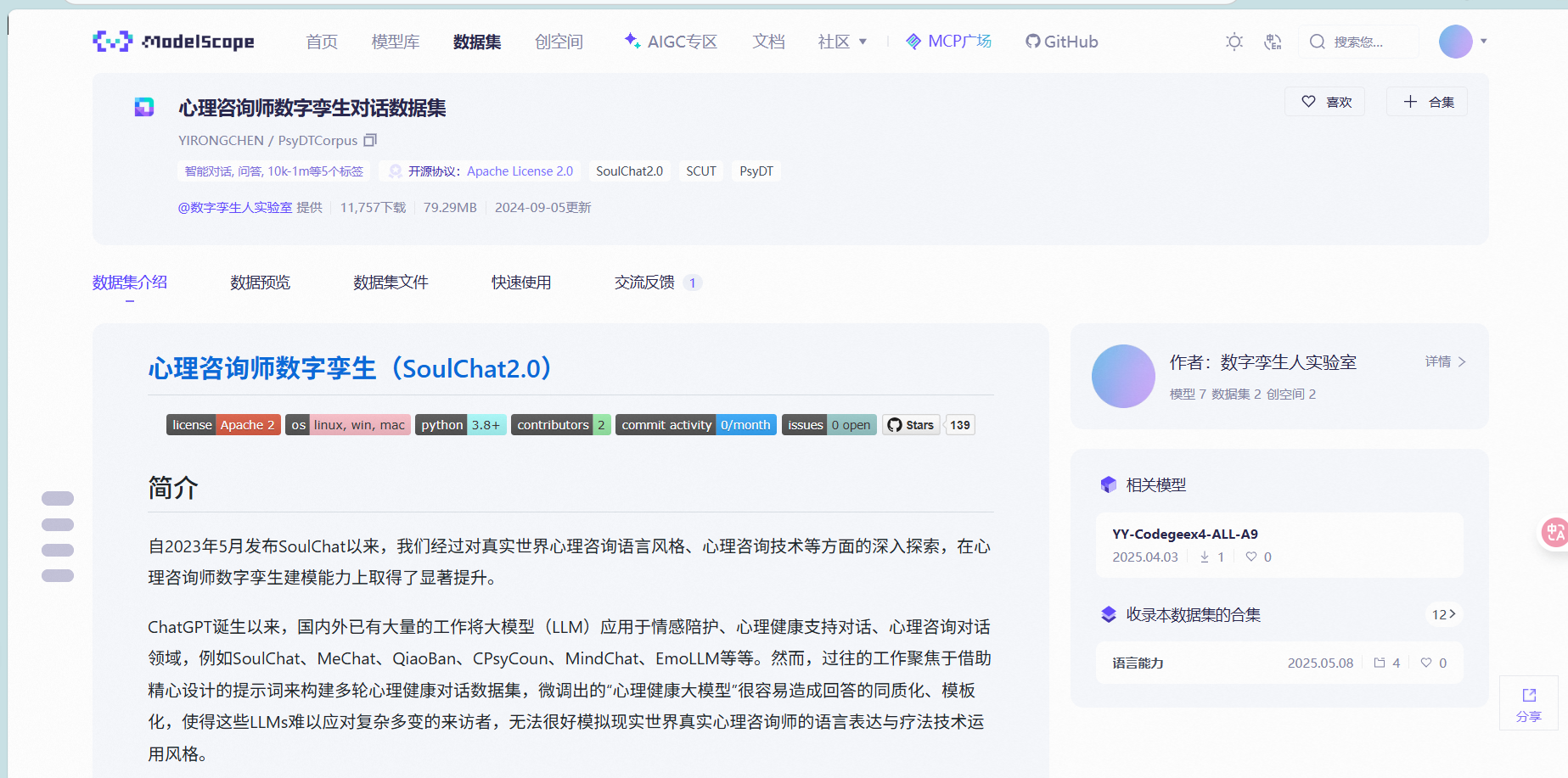Click the 模型 7 数据集 2 创空间 2 stats
Screen dimensions: 1568x778
pos(1243,395)
